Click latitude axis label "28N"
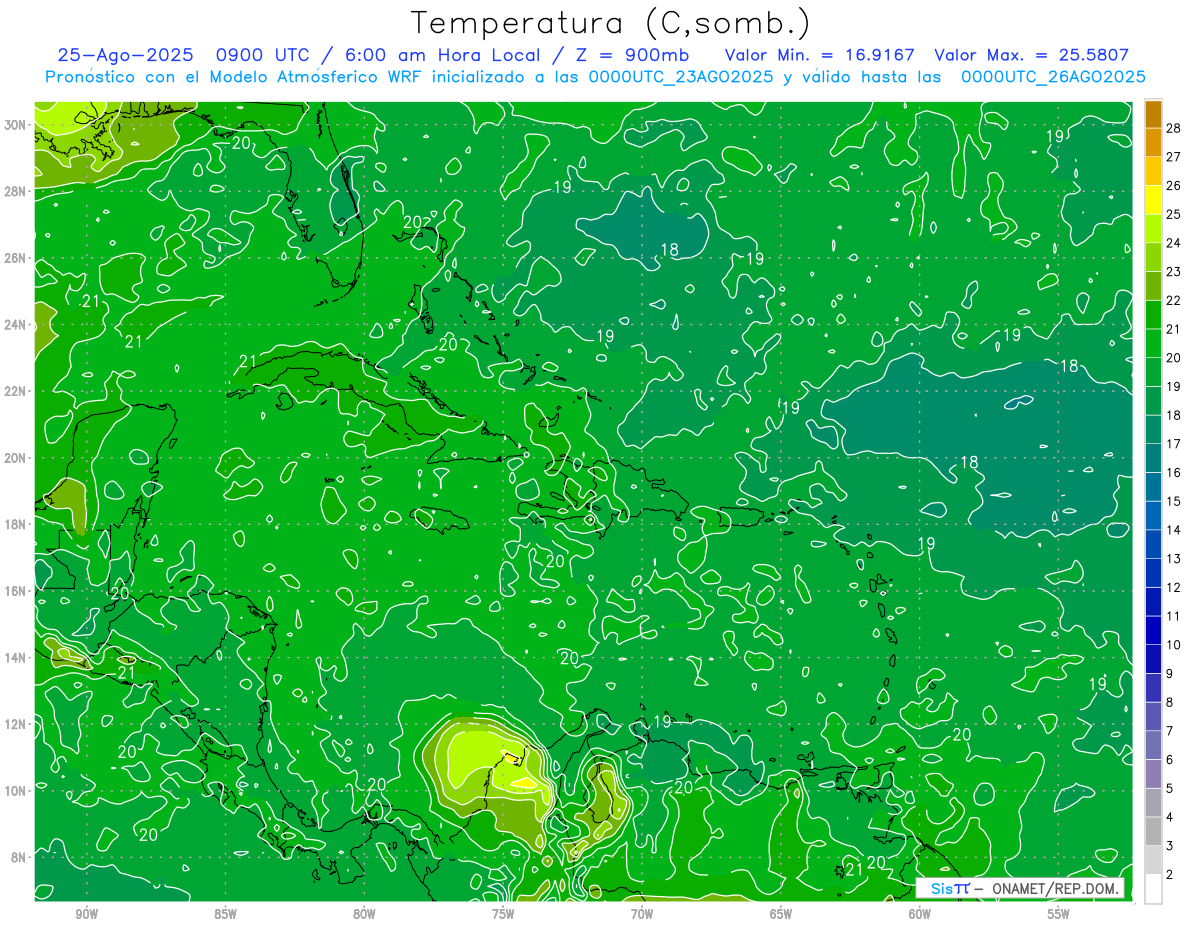 15,191
